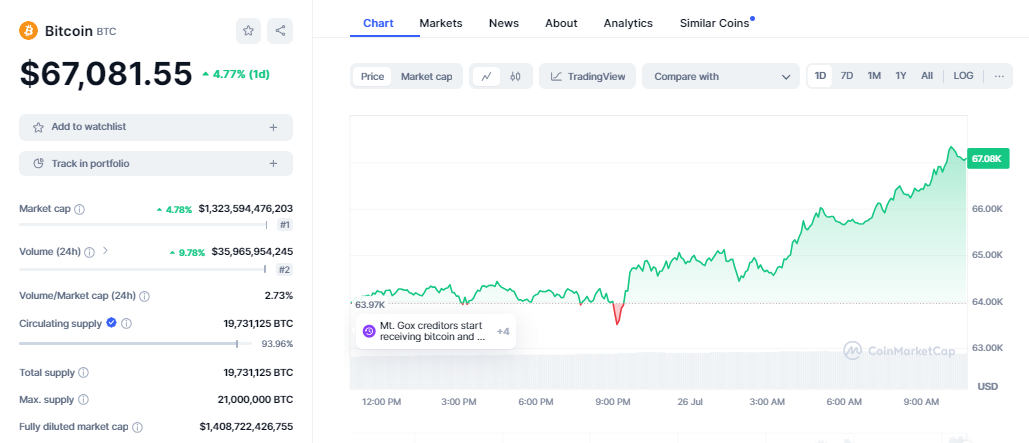Open the Market cap info icon
1029x443 pixels.
[x=79, y=209]
